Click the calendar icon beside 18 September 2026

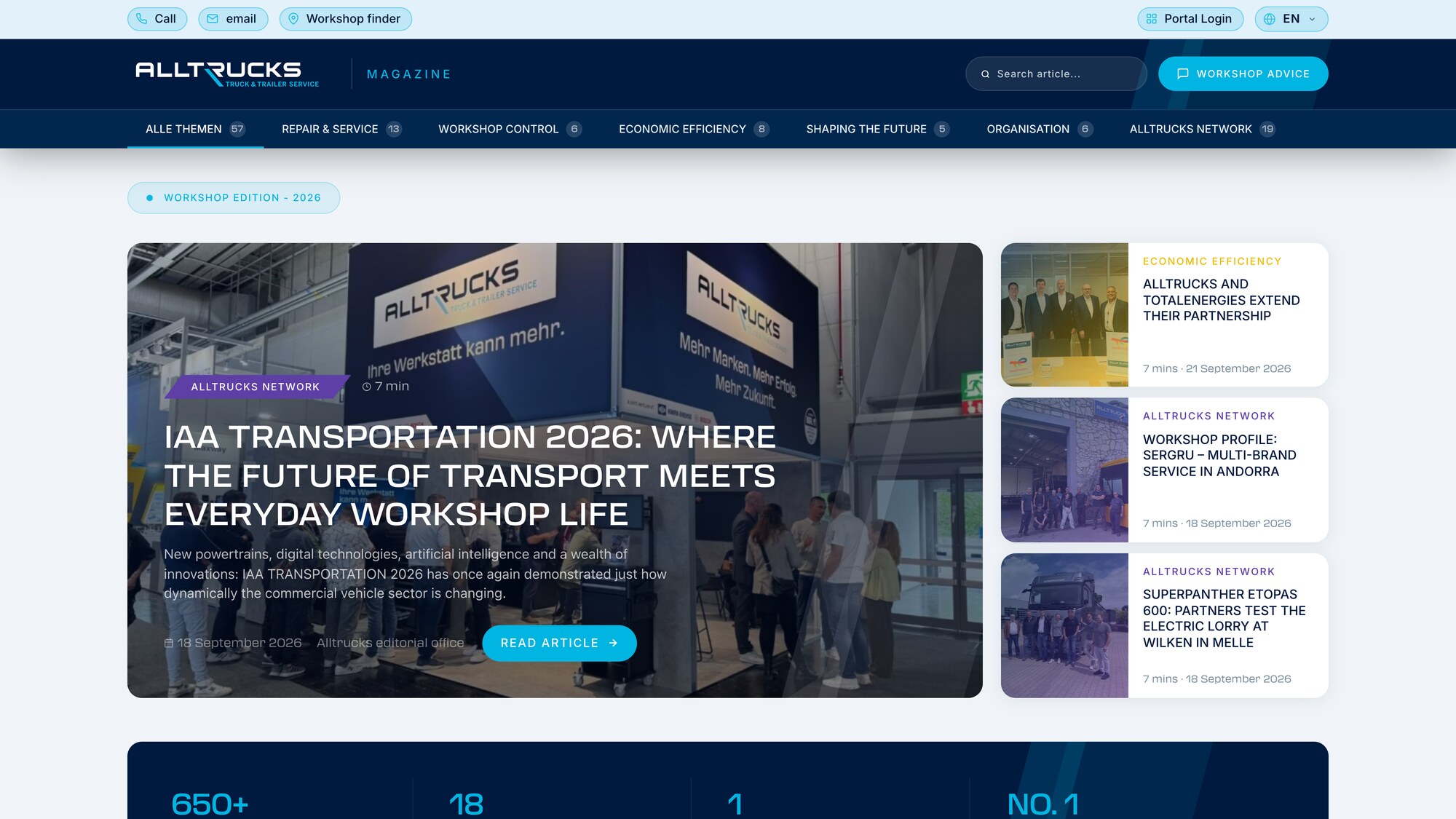pos(169,643)
